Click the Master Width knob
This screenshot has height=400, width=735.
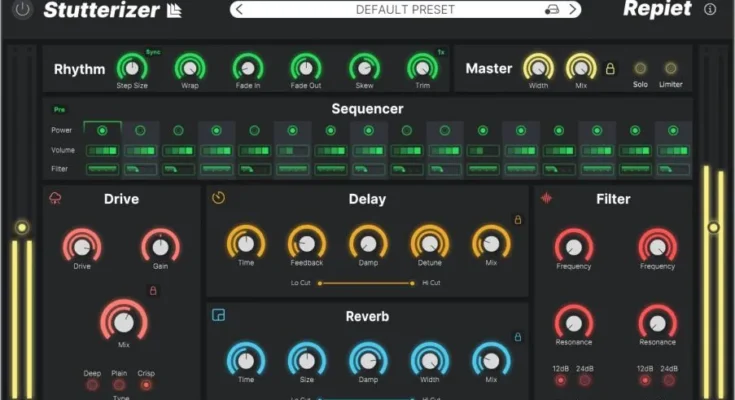pos(538,68)
